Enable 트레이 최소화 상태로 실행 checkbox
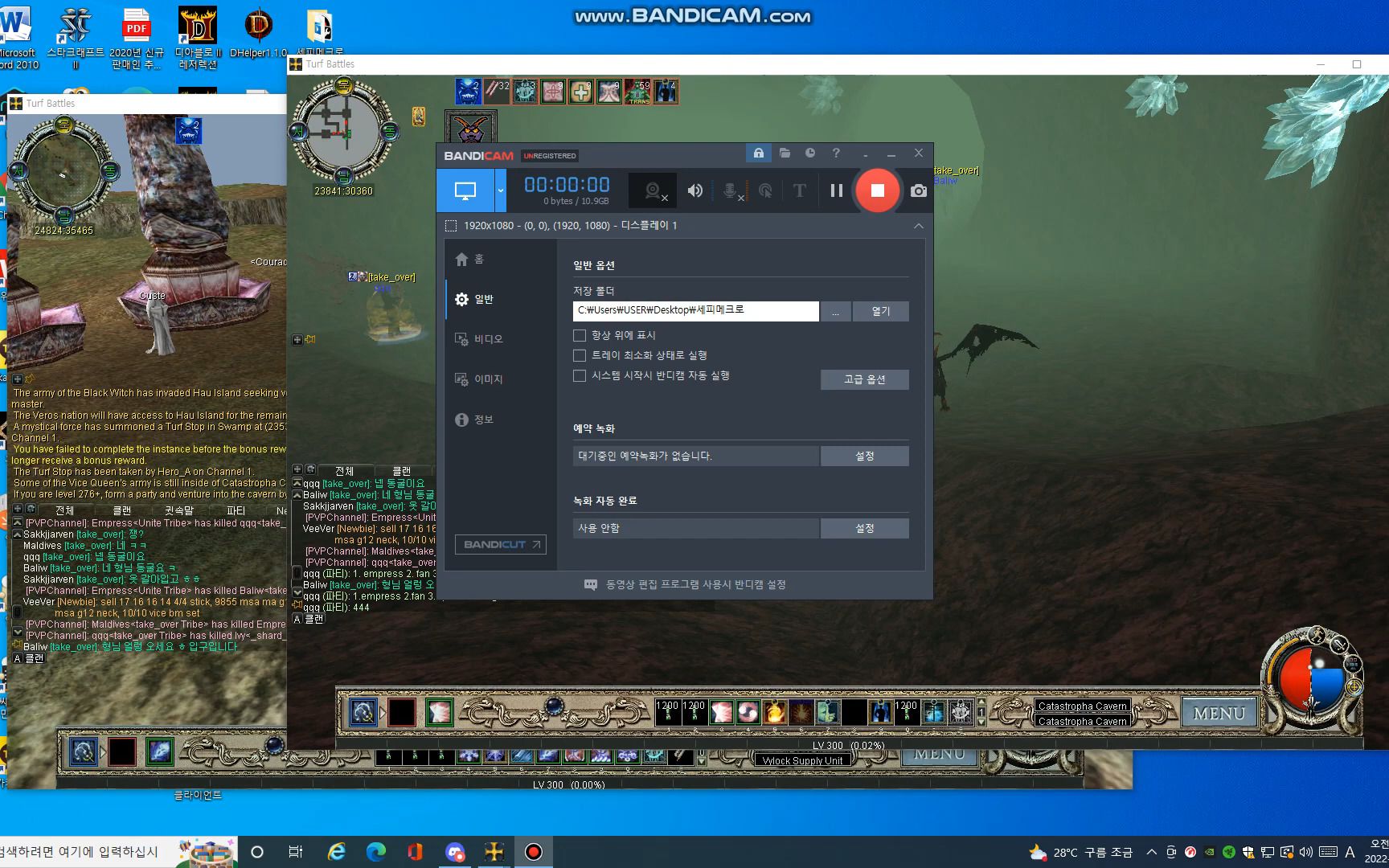This screenshot has height=868, width=1389. pos(580,355)
